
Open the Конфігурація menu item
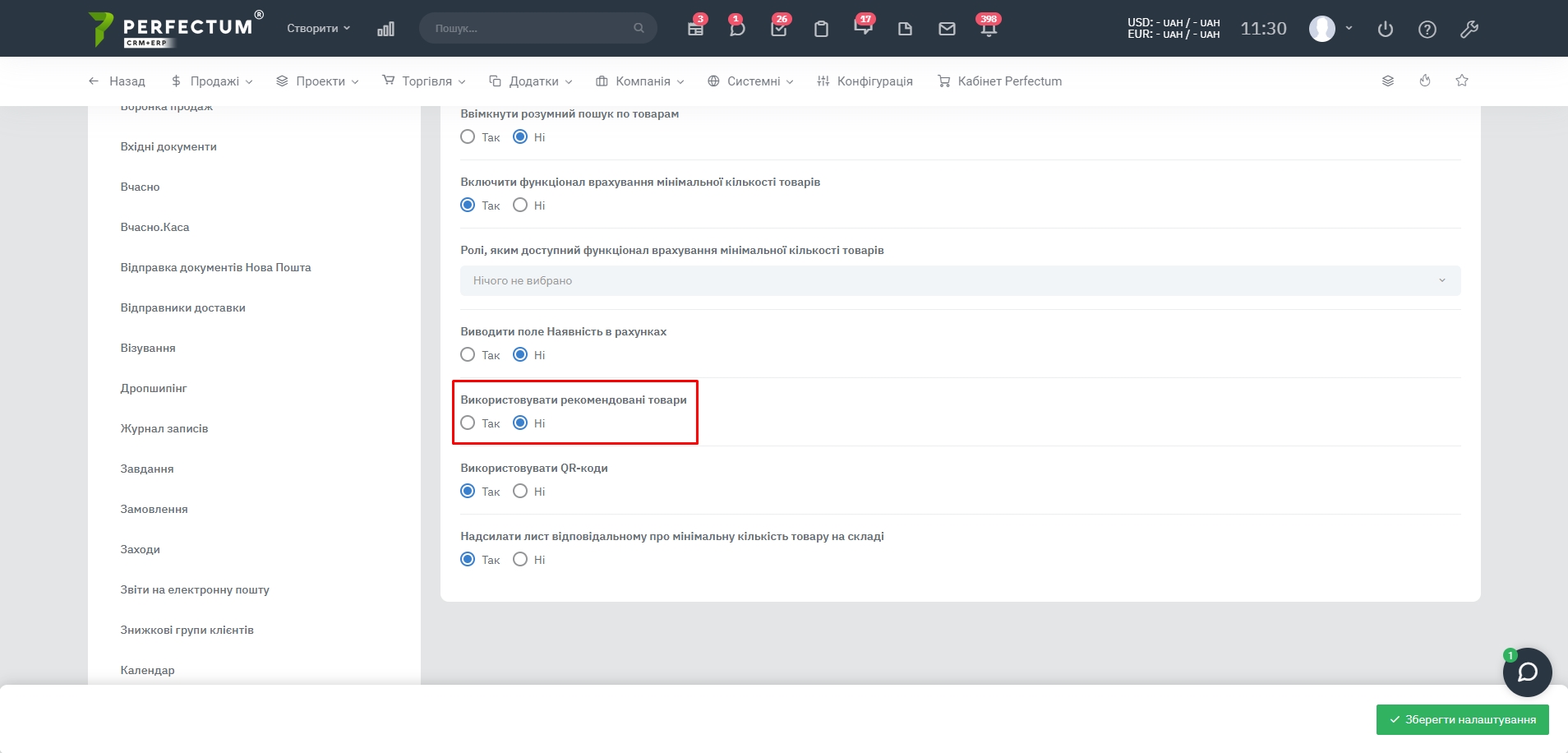(865, 81)
